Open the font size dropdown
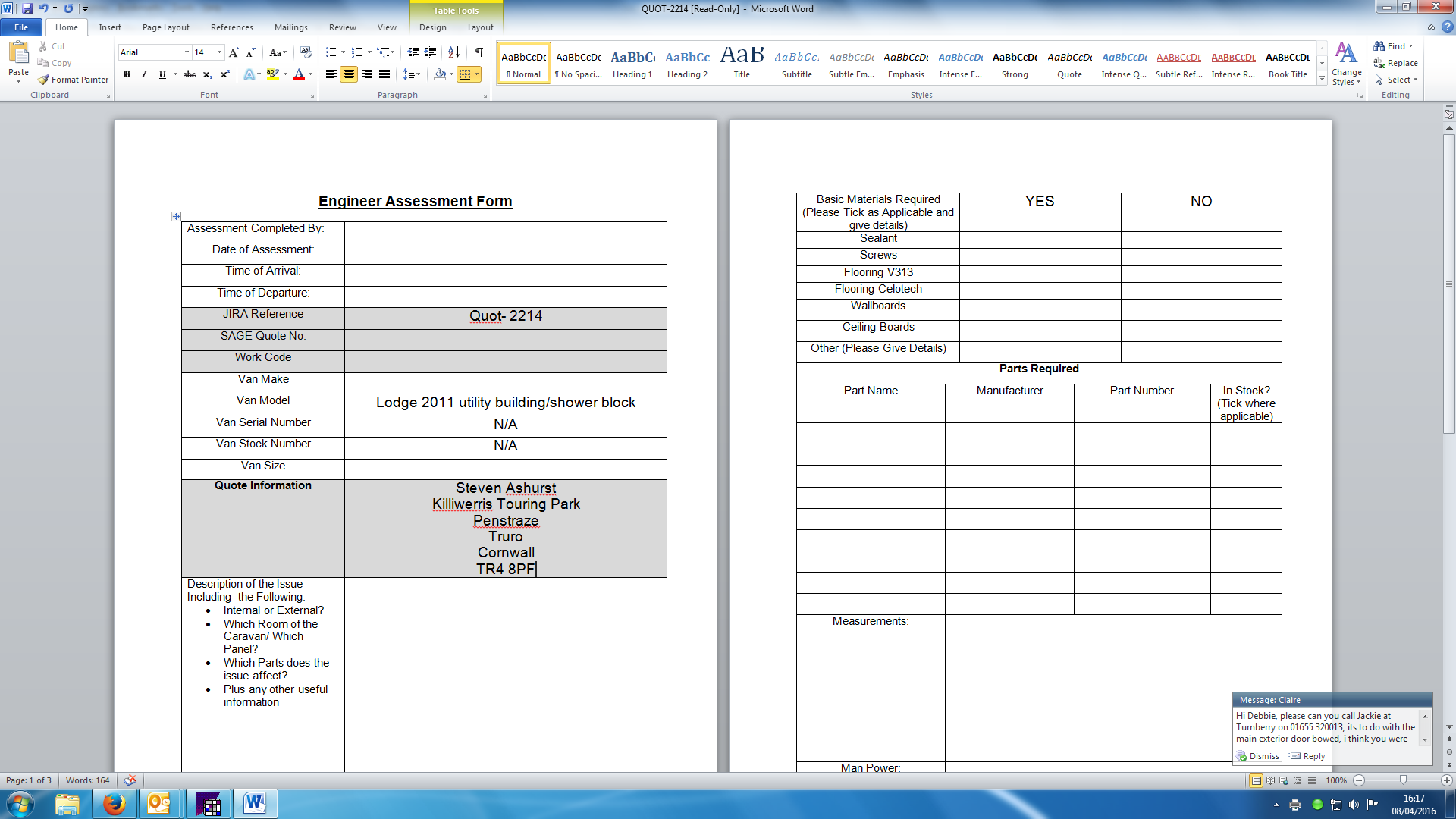Viewport: 1456px width, 819px height. (x=220, y=52)
